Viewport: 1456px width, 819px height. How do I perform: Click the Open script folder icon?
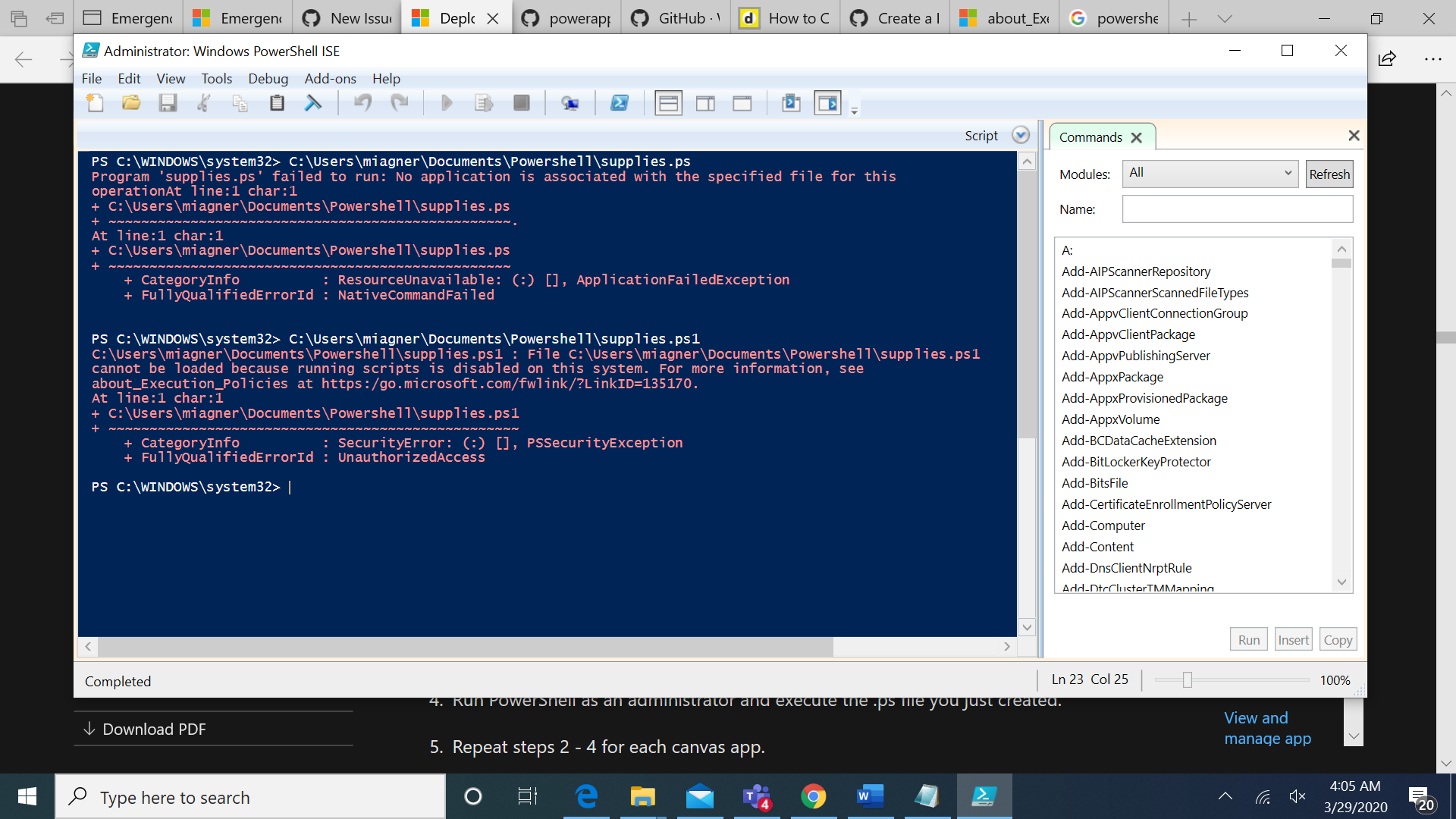[x=131, y=103]
